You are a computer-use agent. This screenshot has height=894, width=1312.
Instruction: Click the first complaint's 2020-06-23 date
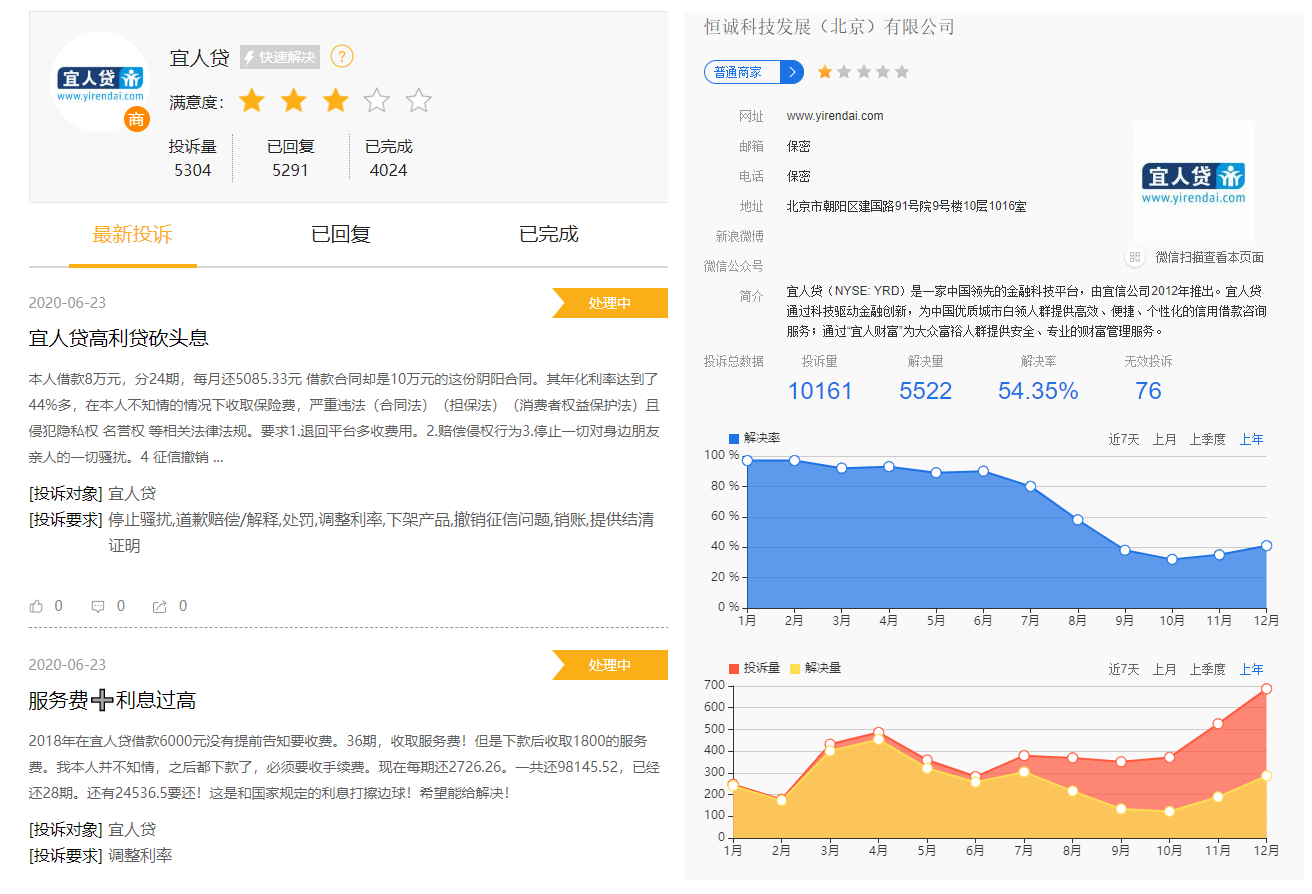[67, 303]
